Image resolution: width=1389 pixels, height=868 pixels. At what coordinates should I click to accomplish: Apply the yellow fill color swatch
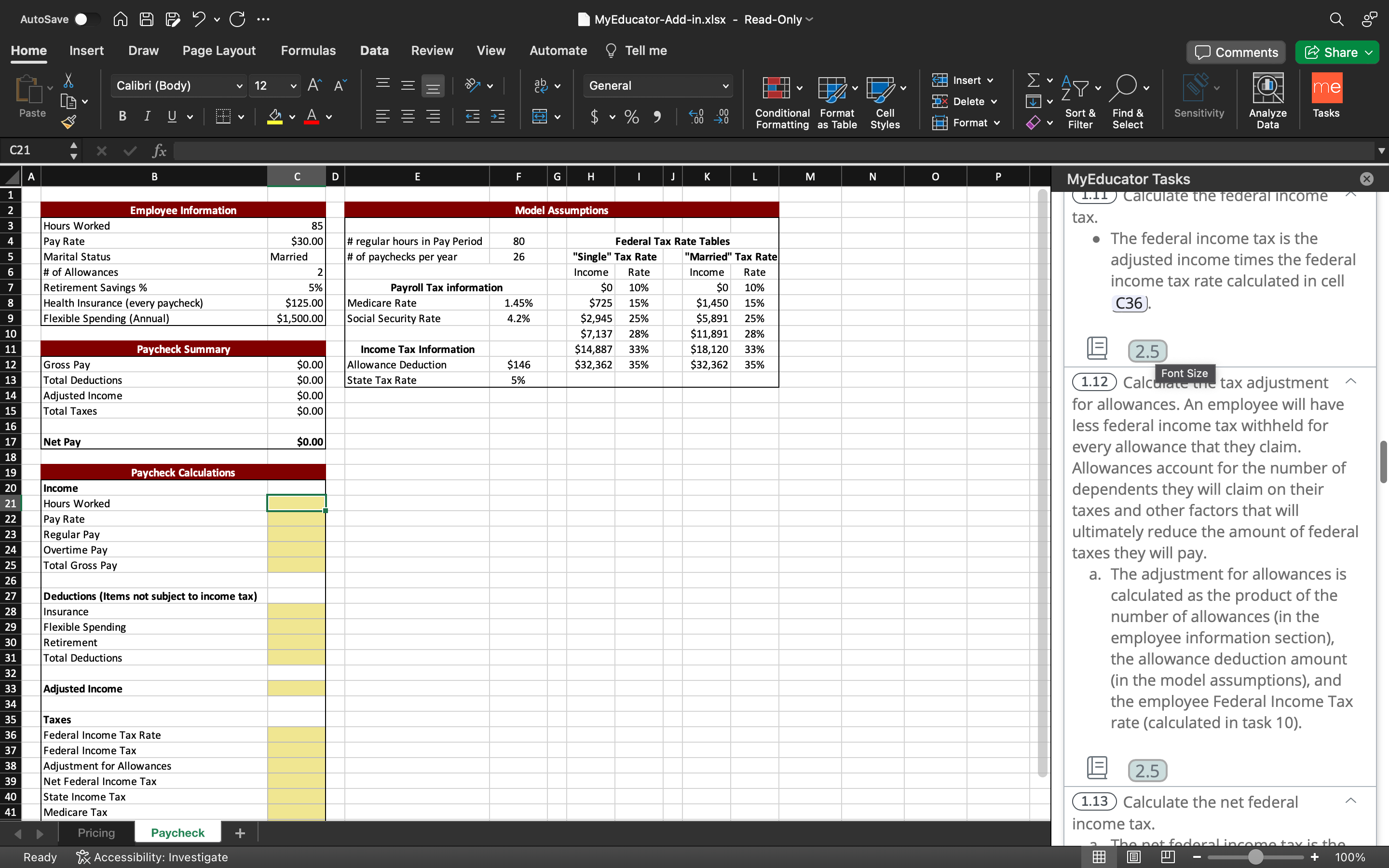pyautogui.click(x=275, y=117)
